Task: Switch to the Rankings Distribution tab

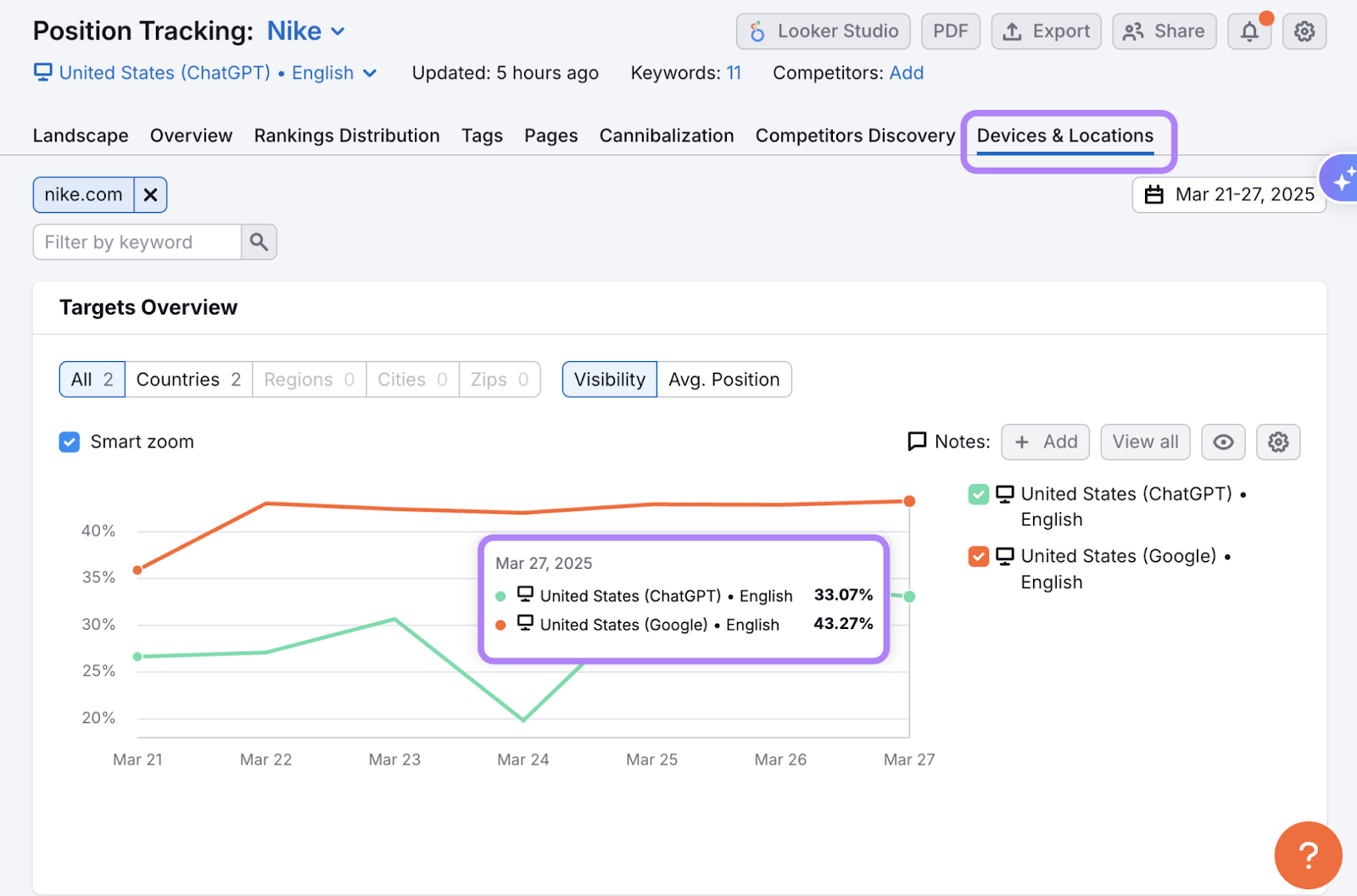Action: 346,136
